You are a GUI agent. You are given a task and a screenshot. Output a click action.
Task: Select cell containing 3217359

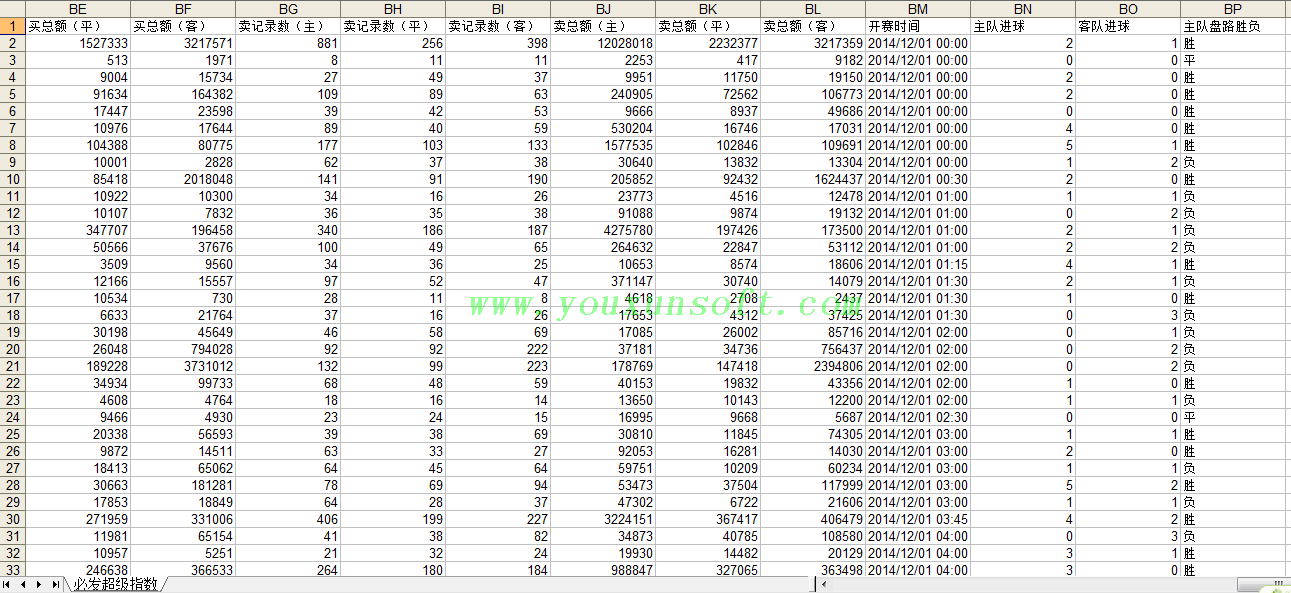tap(813, 43)
